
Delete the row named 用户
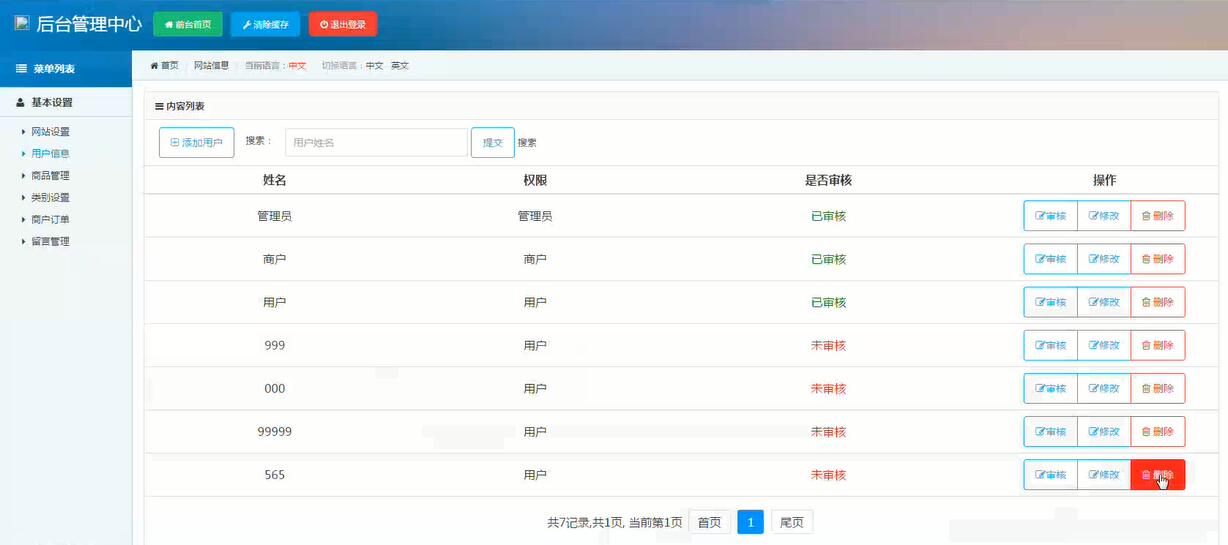click(x=1158, y=302)
